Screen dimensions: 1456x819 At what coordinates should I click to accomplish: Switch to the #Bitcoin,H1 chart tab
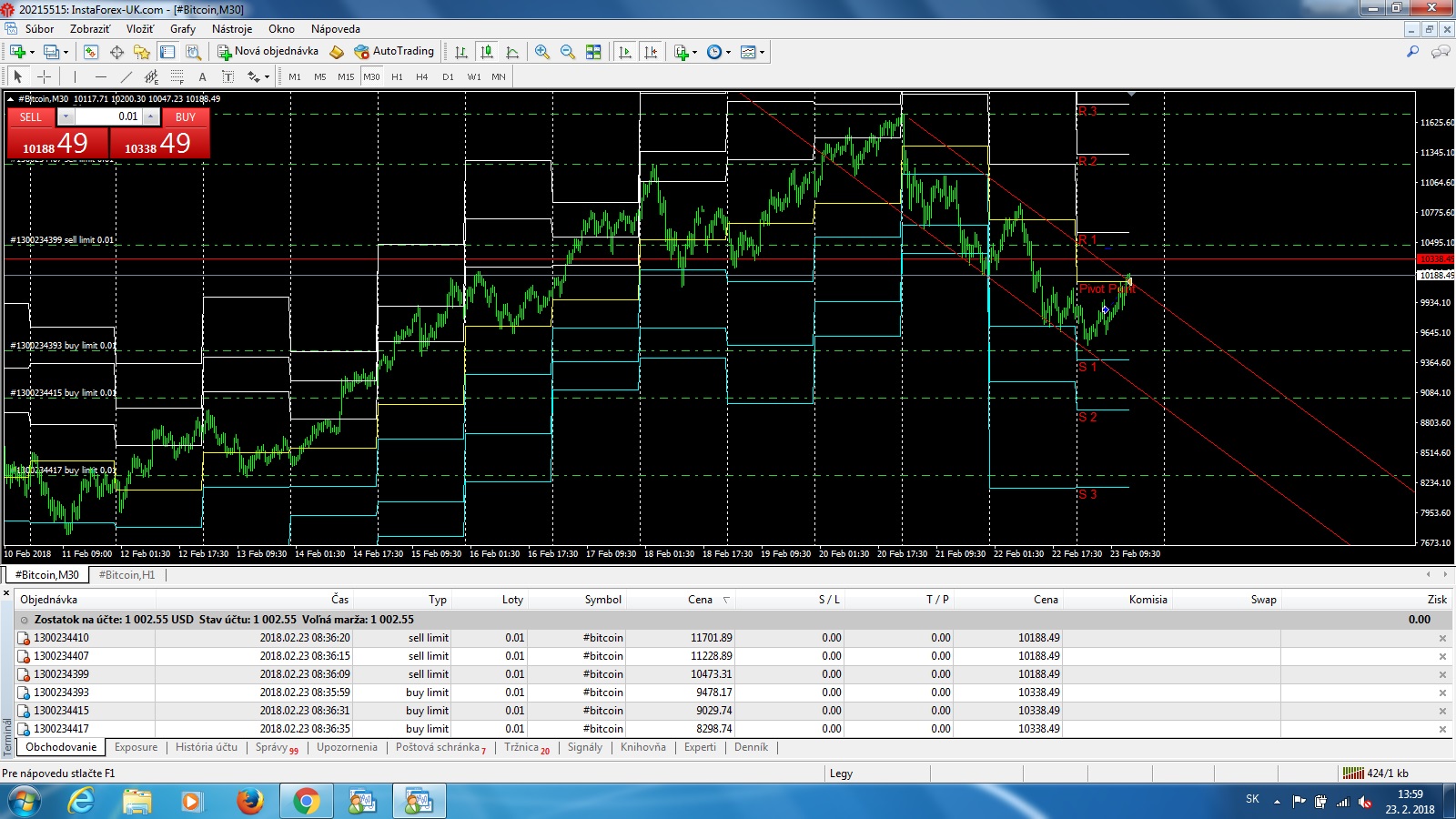tap(126, 575)
